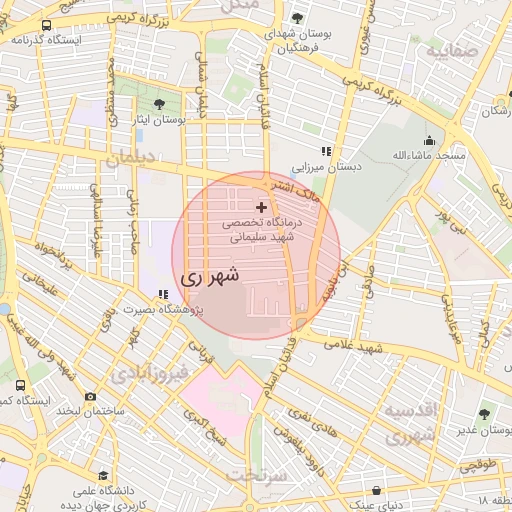The height and width of the screenshot is (512, 512).
Task: Click the graduation cap university icon
Action: click(103, 476)
